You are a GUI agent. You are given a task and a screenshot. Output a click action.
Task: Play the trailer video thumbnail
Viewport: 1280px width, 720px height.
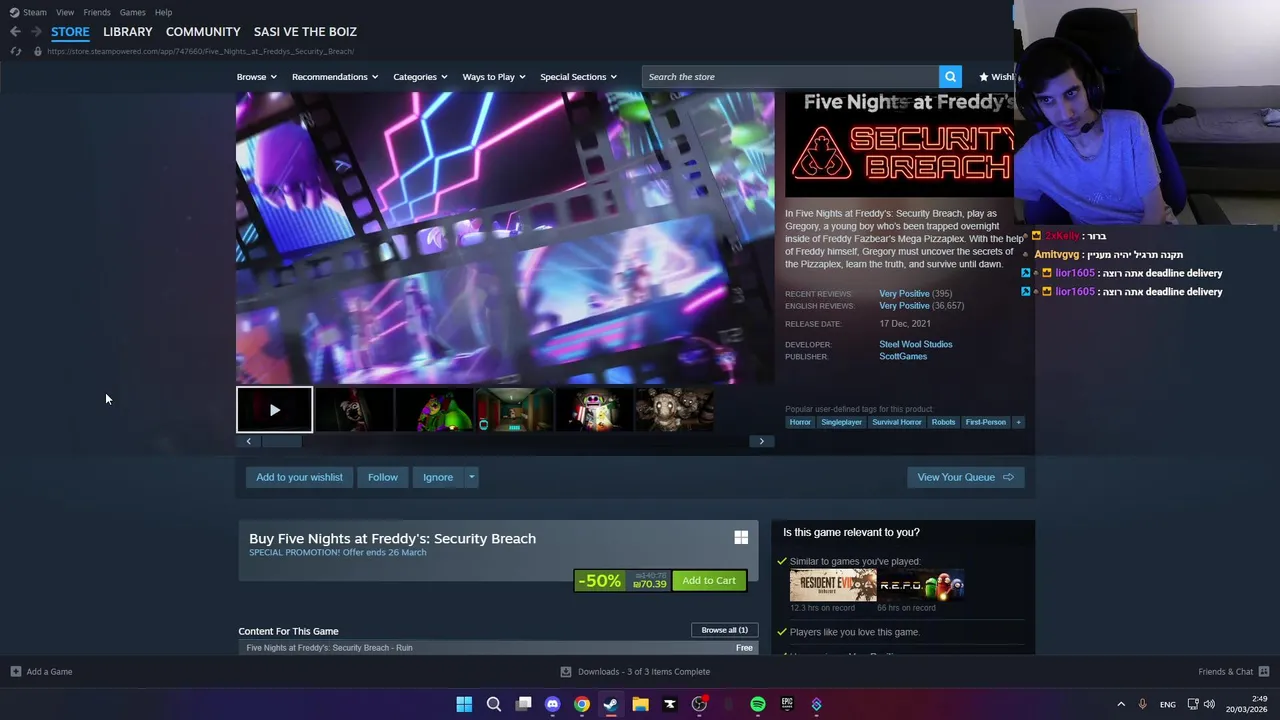pyautogui.click(x=275, y=410)
